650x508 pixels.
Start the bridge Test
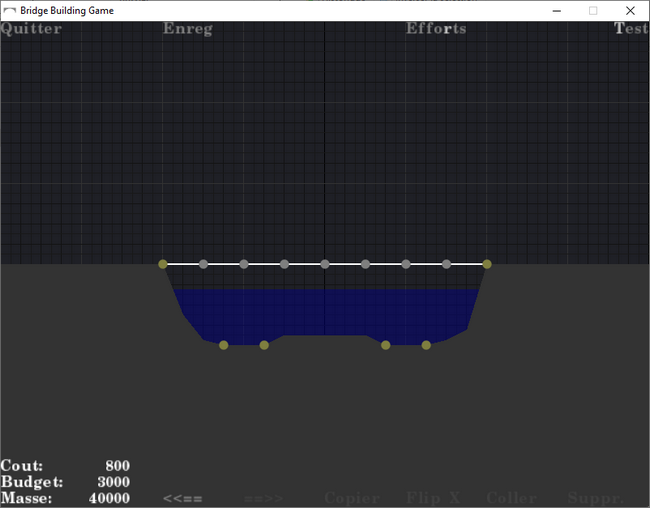631,28
